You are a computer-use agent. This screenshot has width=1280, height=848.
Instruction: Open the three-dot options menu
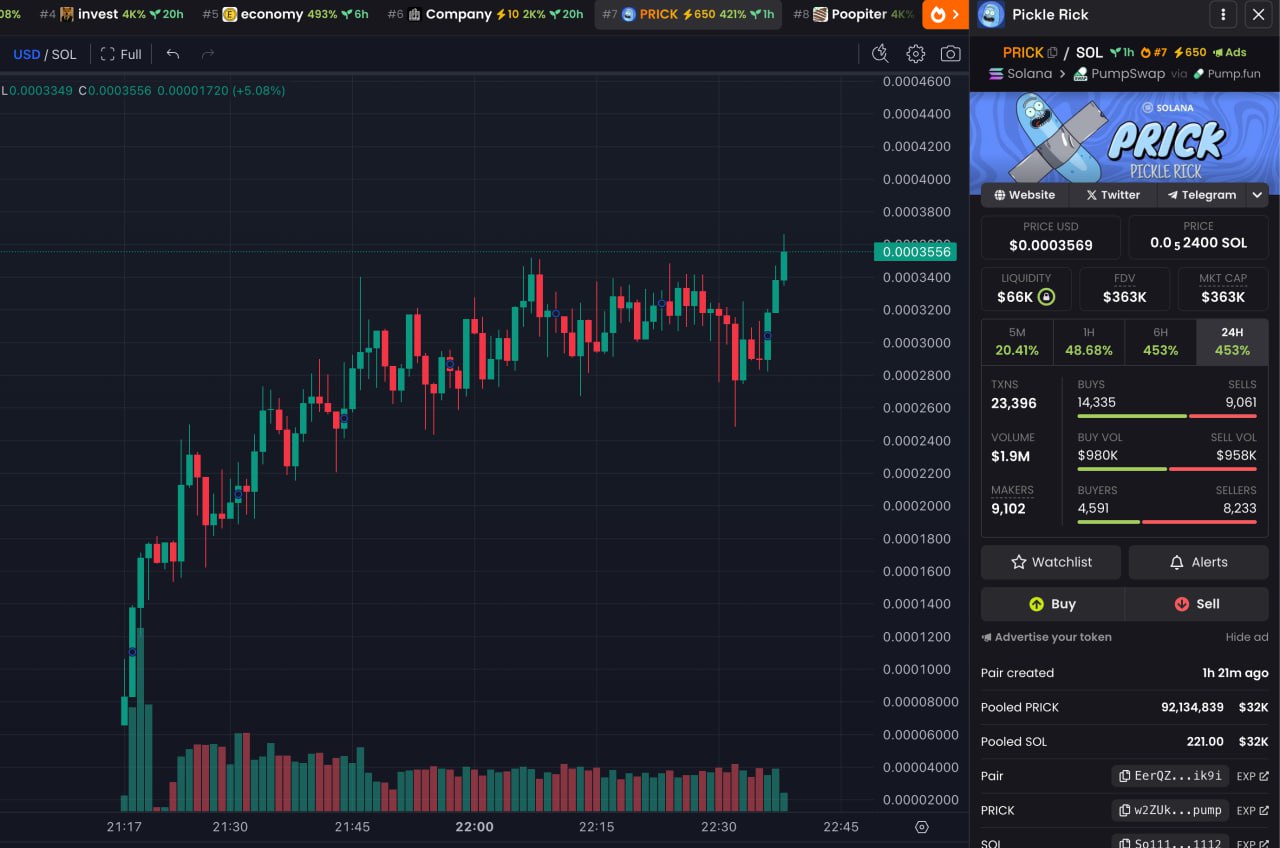coord(1223,15)
